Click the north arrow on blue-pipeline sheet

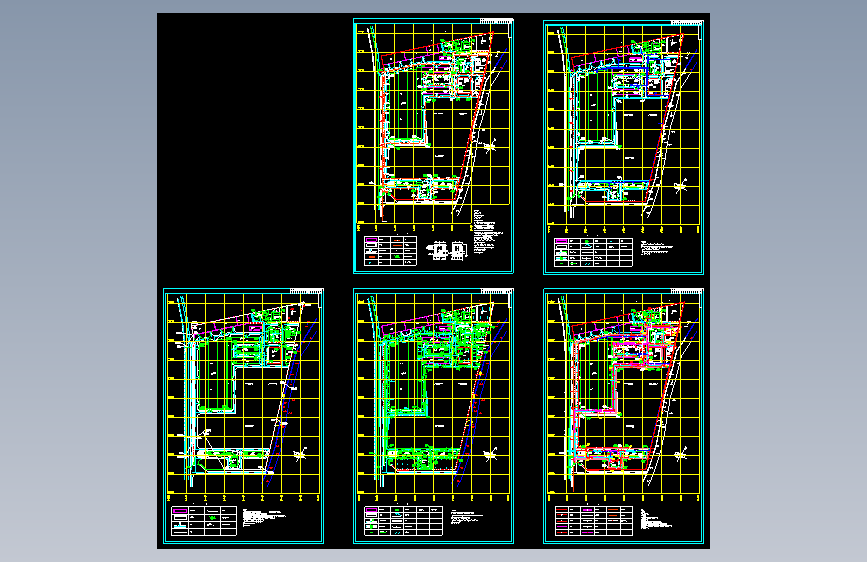tap(681, 186)
